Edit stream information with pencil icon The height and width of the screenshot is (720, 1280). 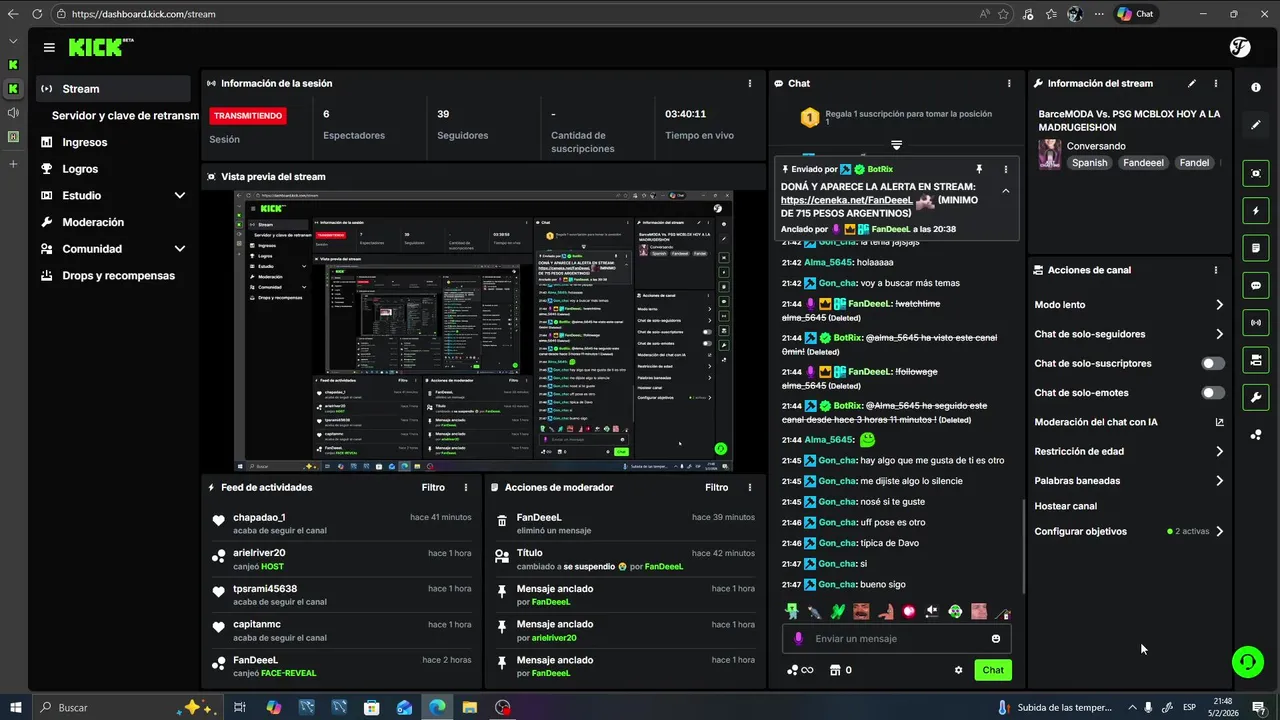click(x=1192, y=83)
